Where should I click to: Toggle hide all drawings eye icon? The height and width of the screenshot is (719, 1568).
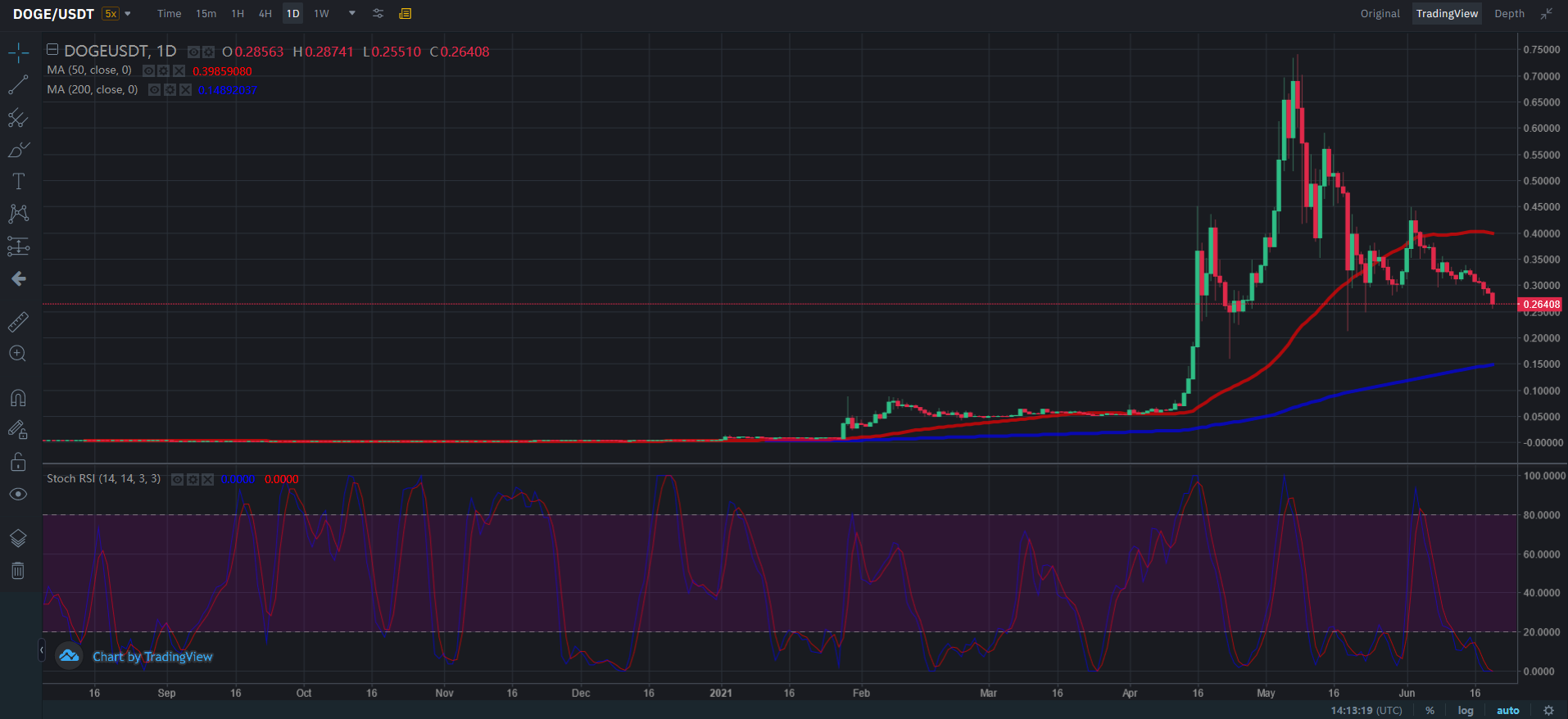click(18, 495)
